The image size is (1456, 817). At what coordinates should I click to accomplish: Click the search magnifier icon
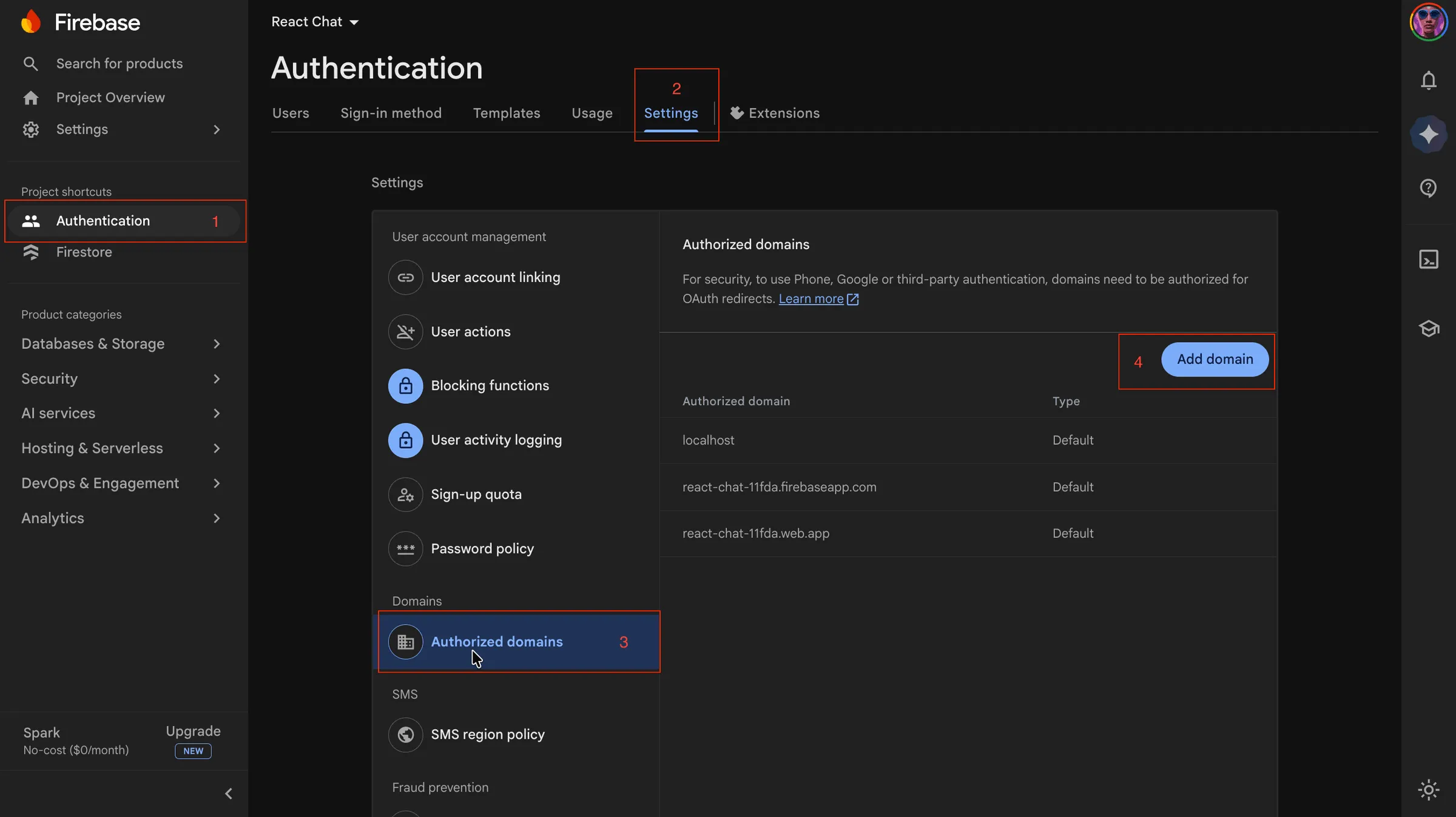[30, 64]
